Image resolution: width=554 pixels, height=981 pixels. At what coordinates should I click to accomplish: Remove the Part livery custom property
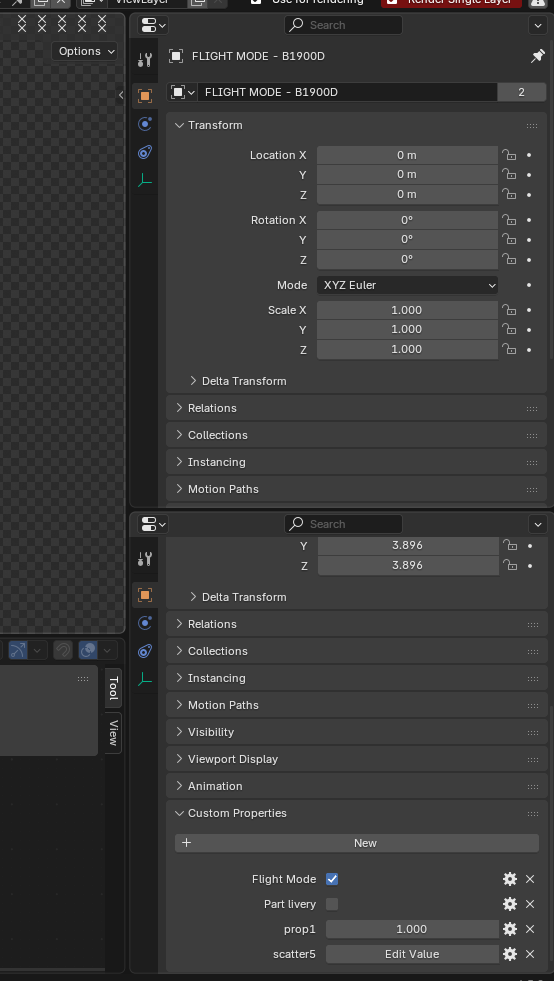point(530,904)
